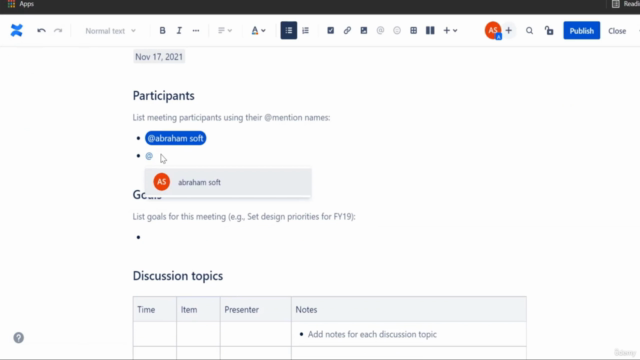Select the Nov 17, 2021 date chip
640x360 pixels.
click(x=159, y=57)
